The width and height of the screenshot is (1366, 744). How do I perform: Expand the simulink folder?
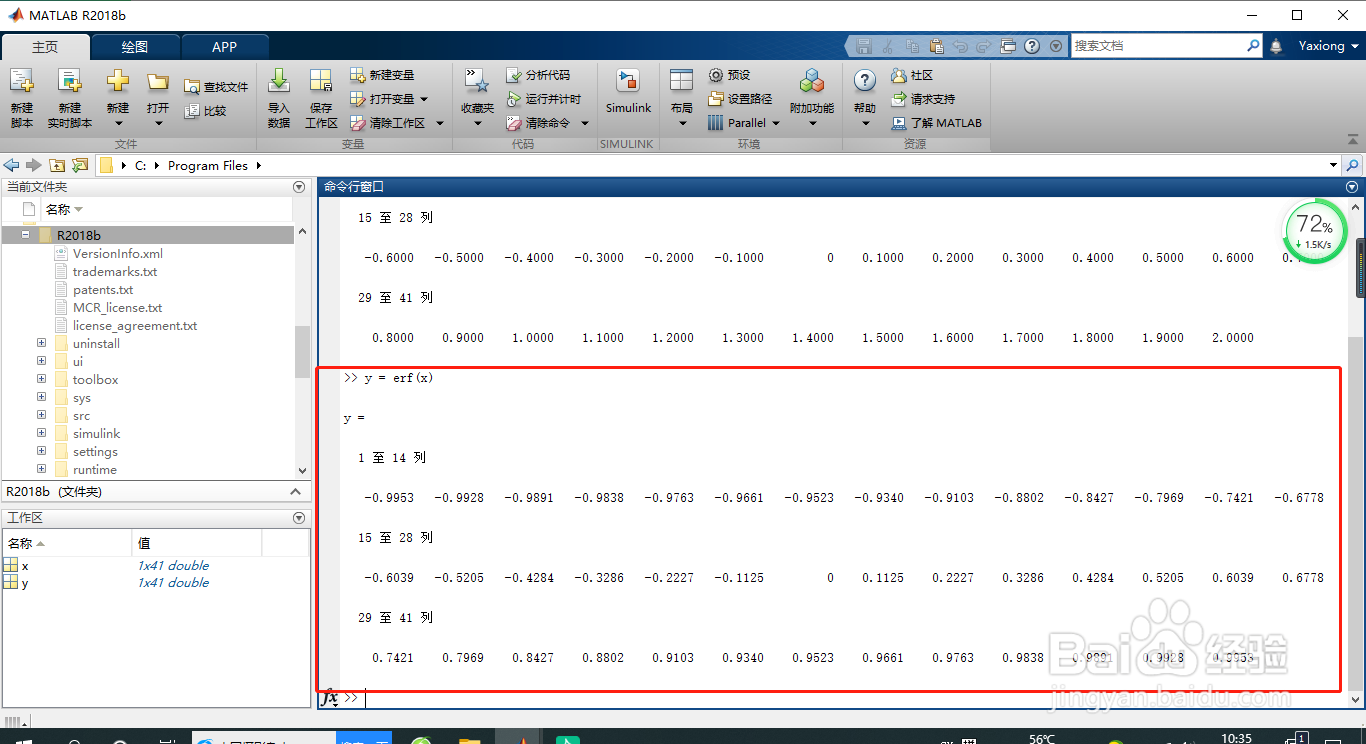[41, 433]
